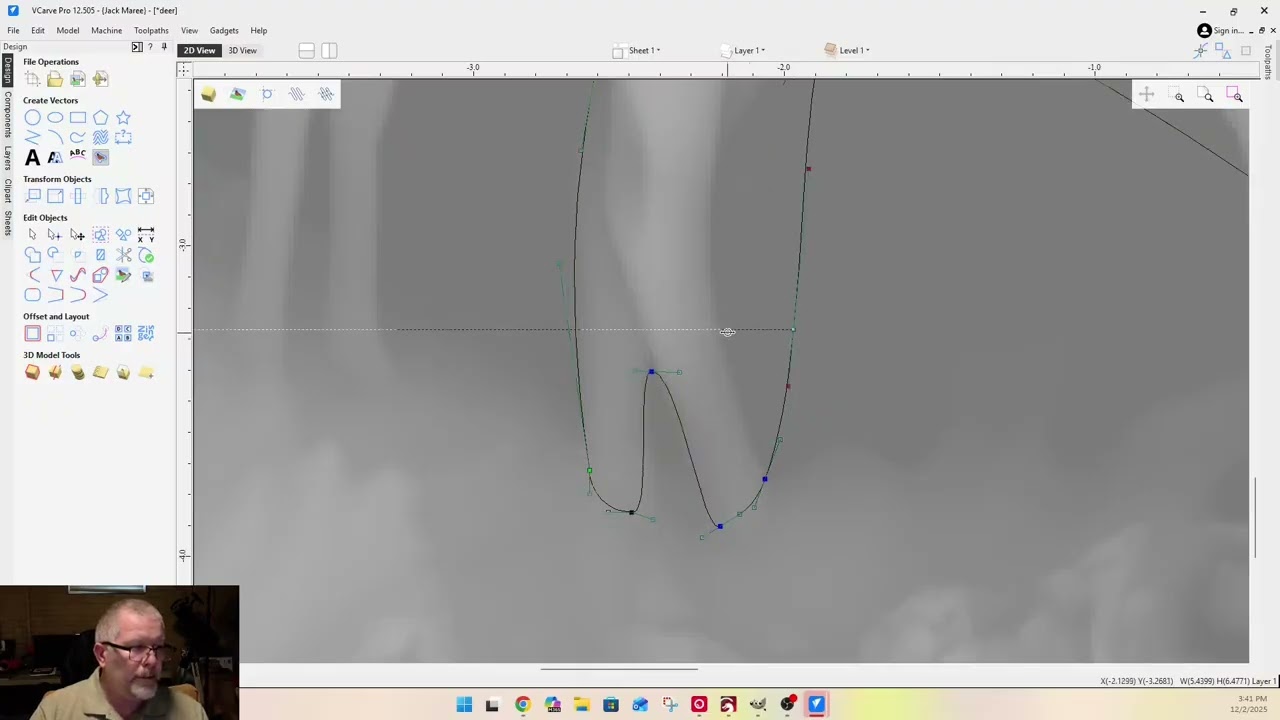1280x720 pixels.
Task: Open the Job Setup icon
Action: (32, 79)
